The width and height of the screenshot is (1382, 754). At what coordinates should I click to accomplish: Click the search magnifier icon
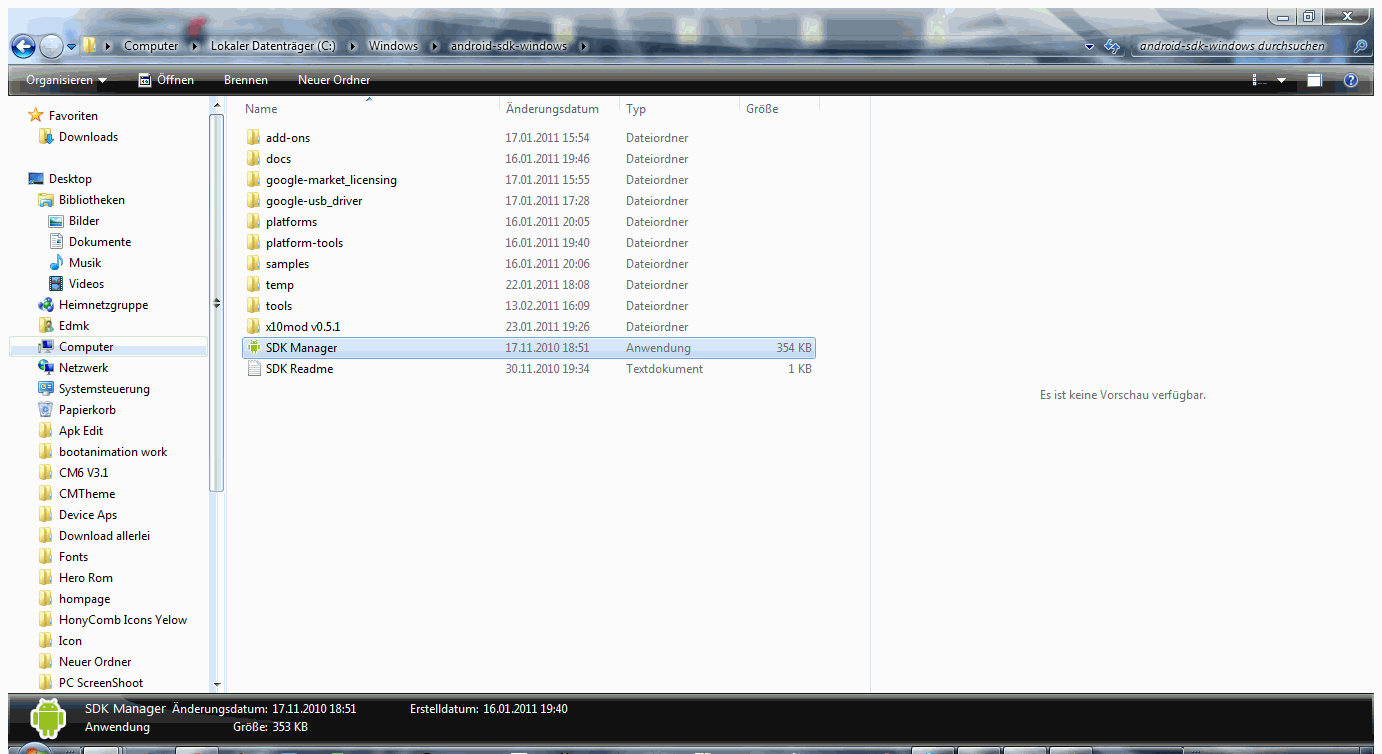pyautogui.click(x=1359, y=46)
